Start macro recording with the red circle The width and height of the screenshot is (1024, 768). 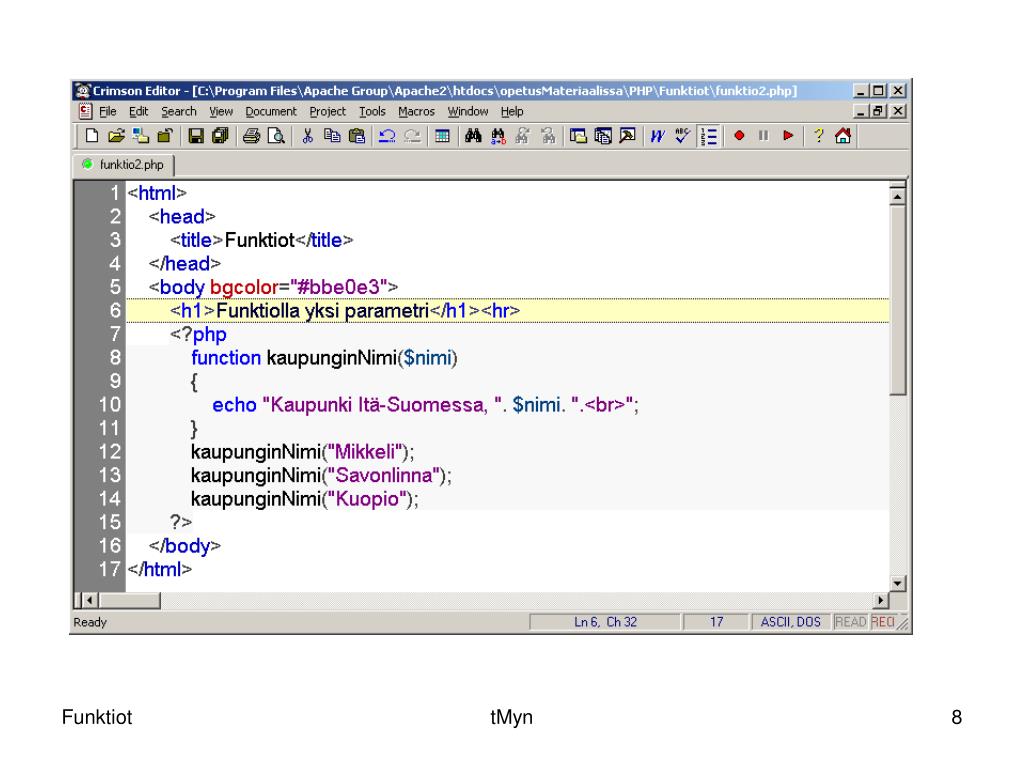coord(739,136)
